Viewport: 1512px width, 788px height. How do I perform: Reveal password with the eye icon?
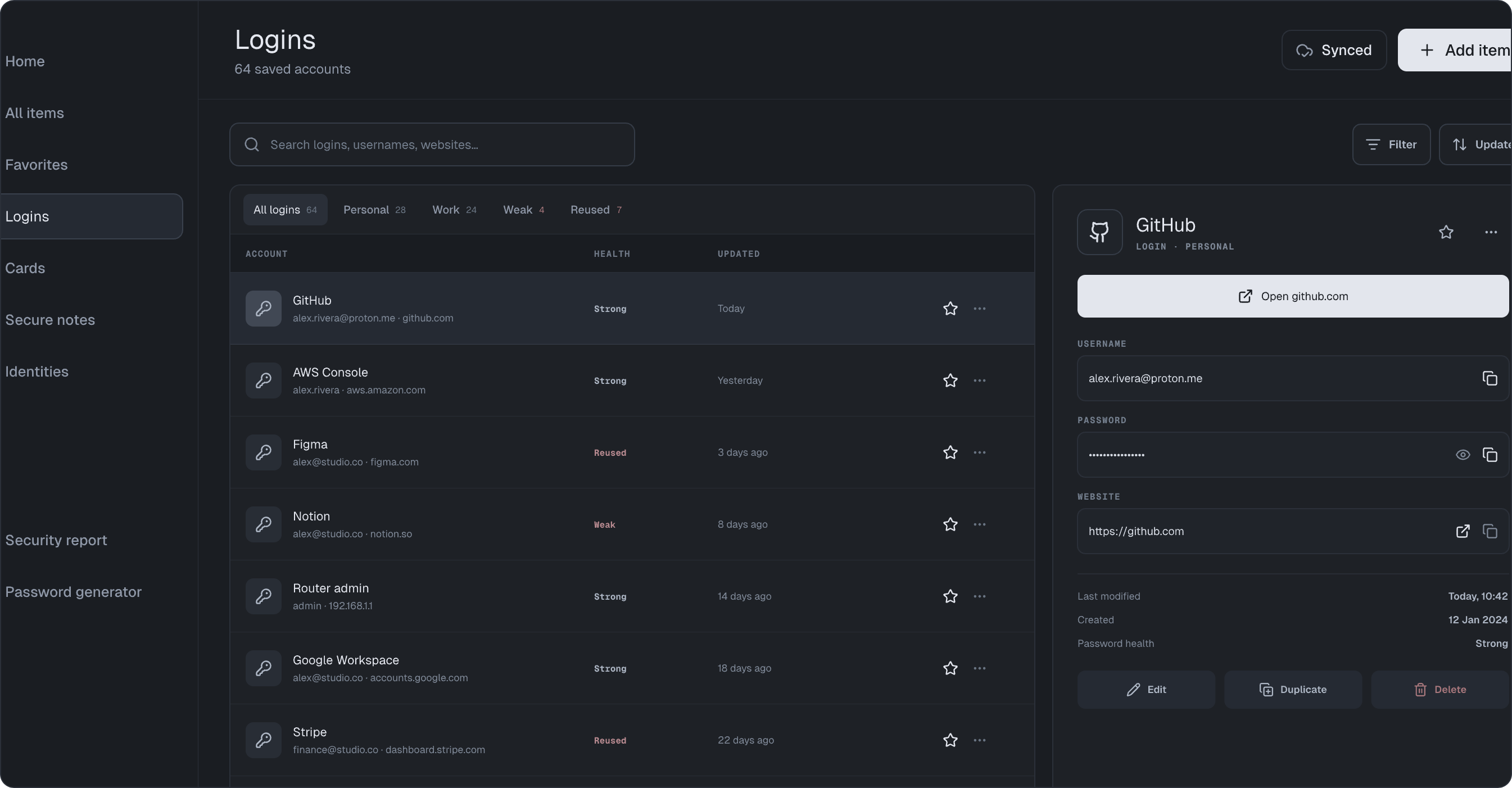click(1463, 455)
